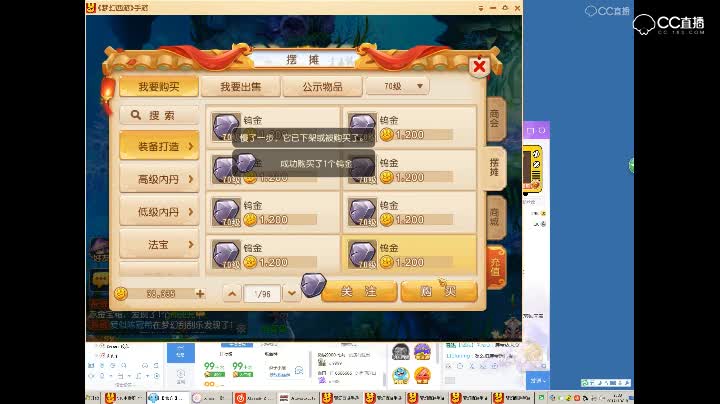Select the 钨金 card above the highlighted one
The width and height of the screenshot is (720, 404).
(x=409, y=212)
